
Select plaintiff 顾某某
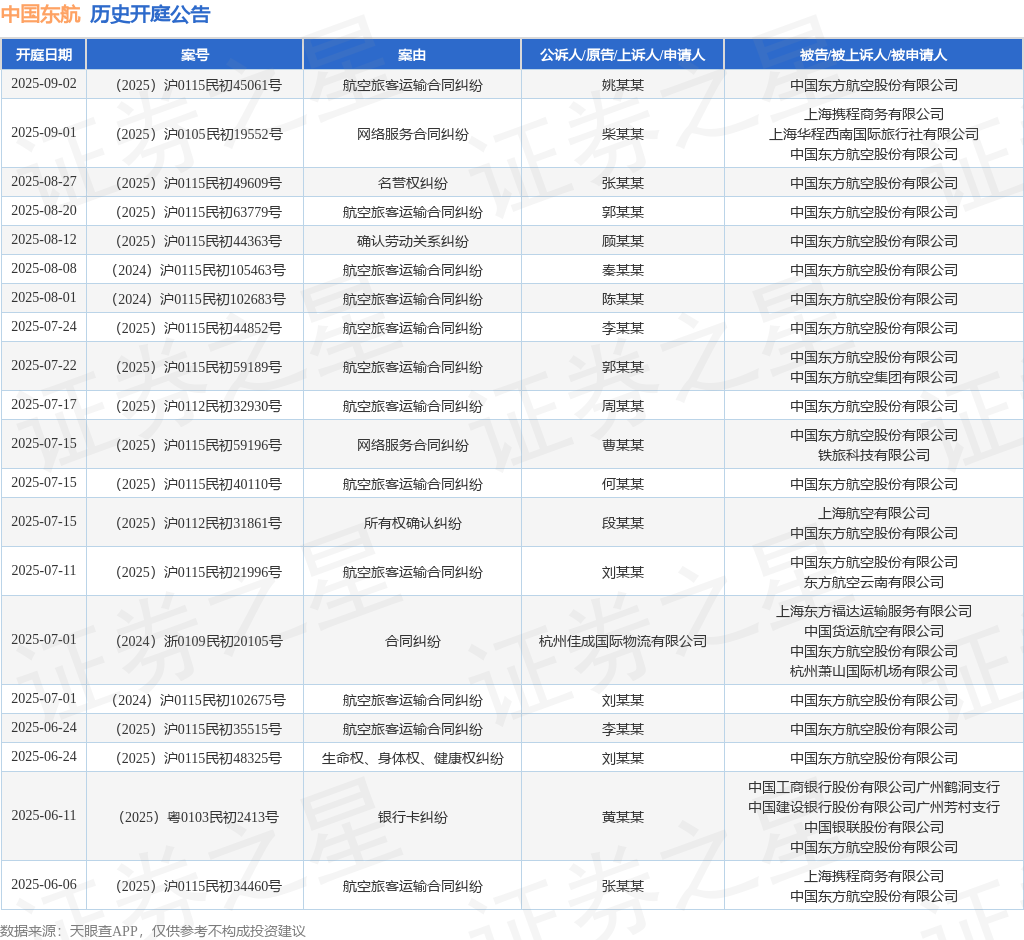[x=622, y=241]
